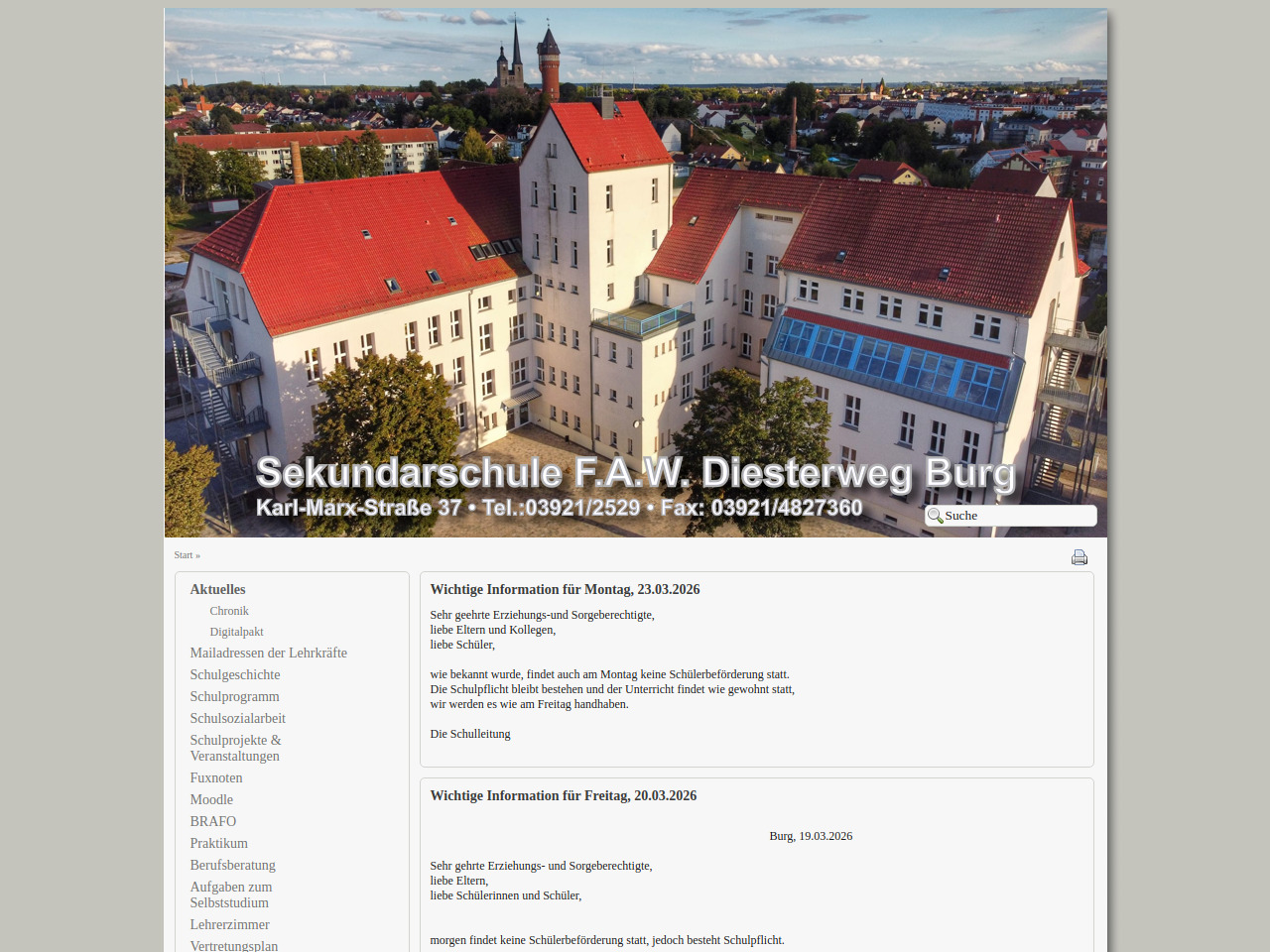The image size is (1270, 952).
Task: Open the Digitalpakt submenu item
Action: [236, 632]
